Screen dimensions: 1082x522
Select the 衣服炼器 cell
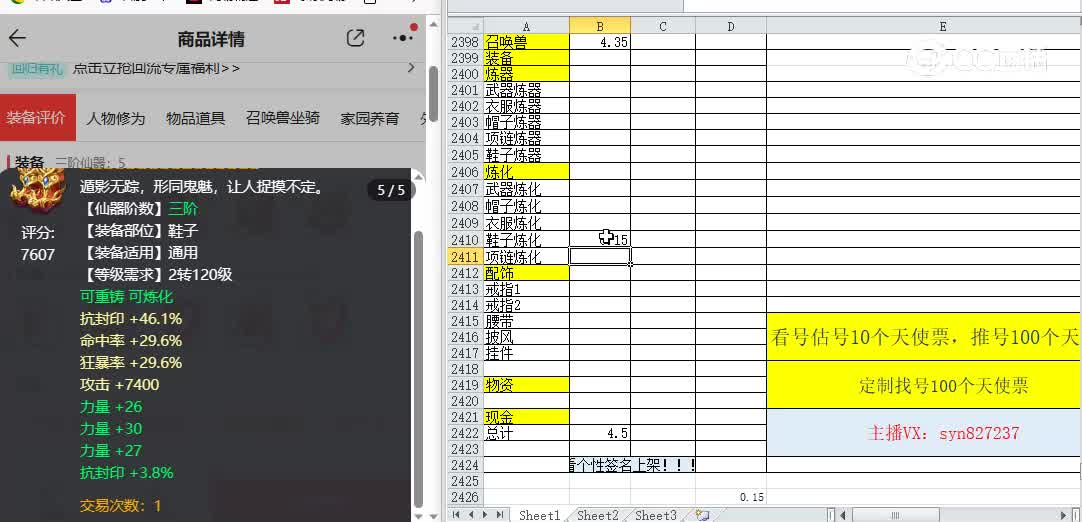pyautogui.click(x=527, y=106)
